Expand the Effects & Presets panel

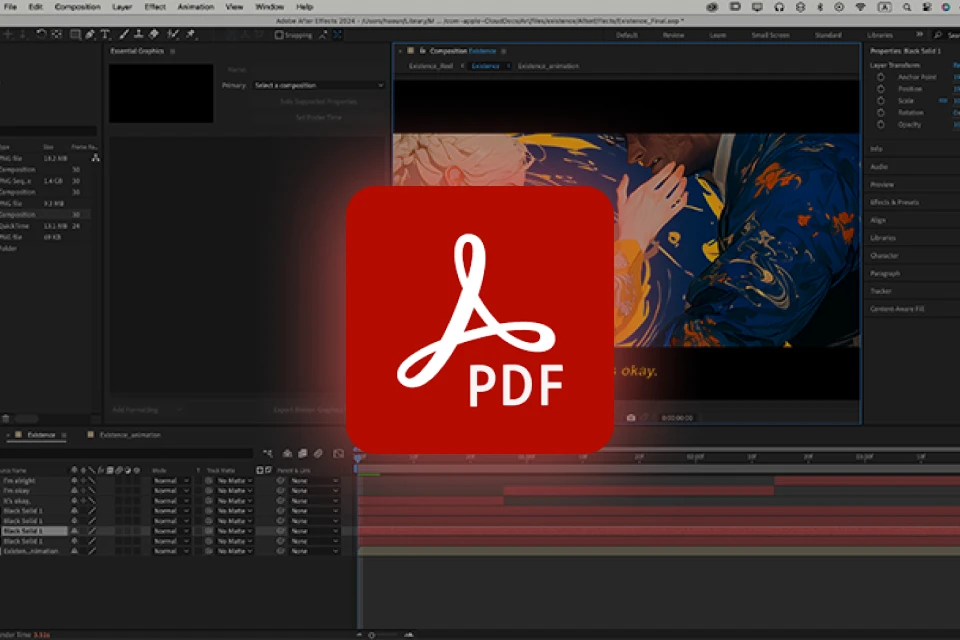click(894, 202)
